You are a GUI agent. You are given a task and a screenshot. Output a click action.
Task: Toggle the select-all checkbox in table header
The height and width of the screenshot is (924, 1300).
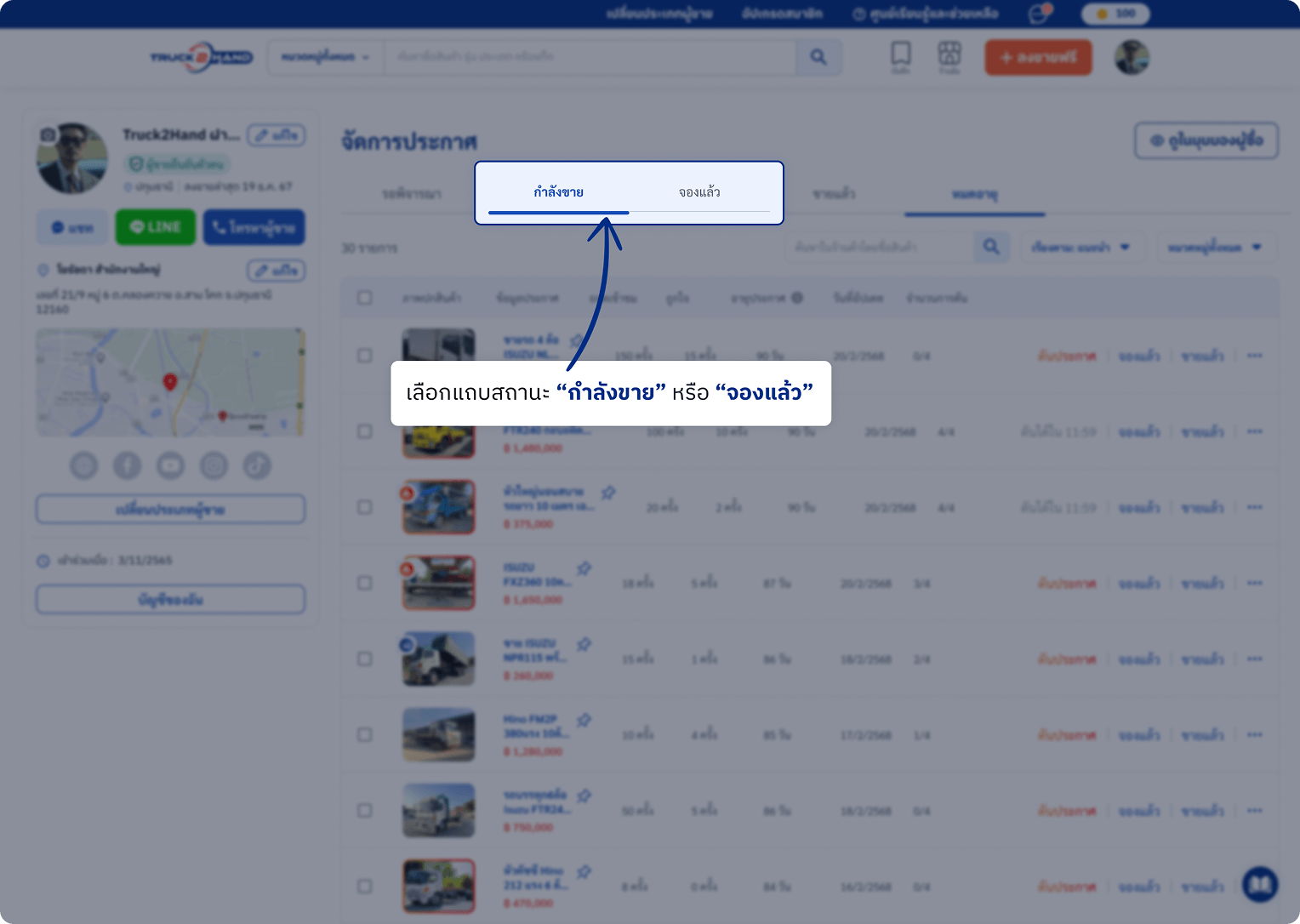pyautogui.click(x=365, y=298)
